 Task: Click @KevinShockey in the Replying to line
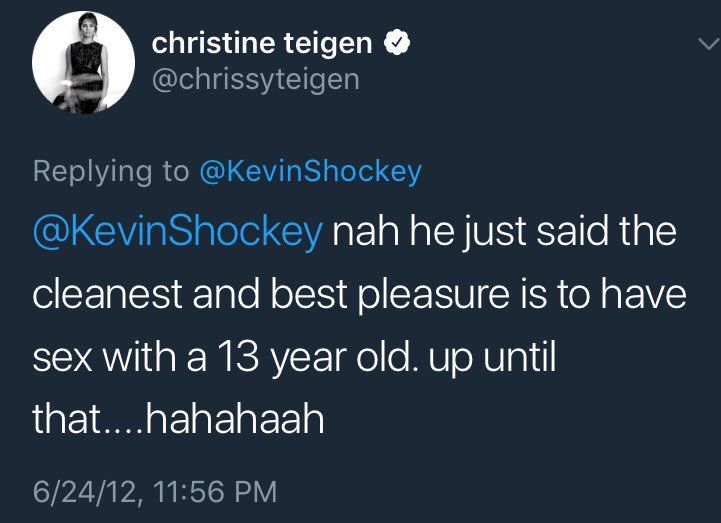point(310,171)
